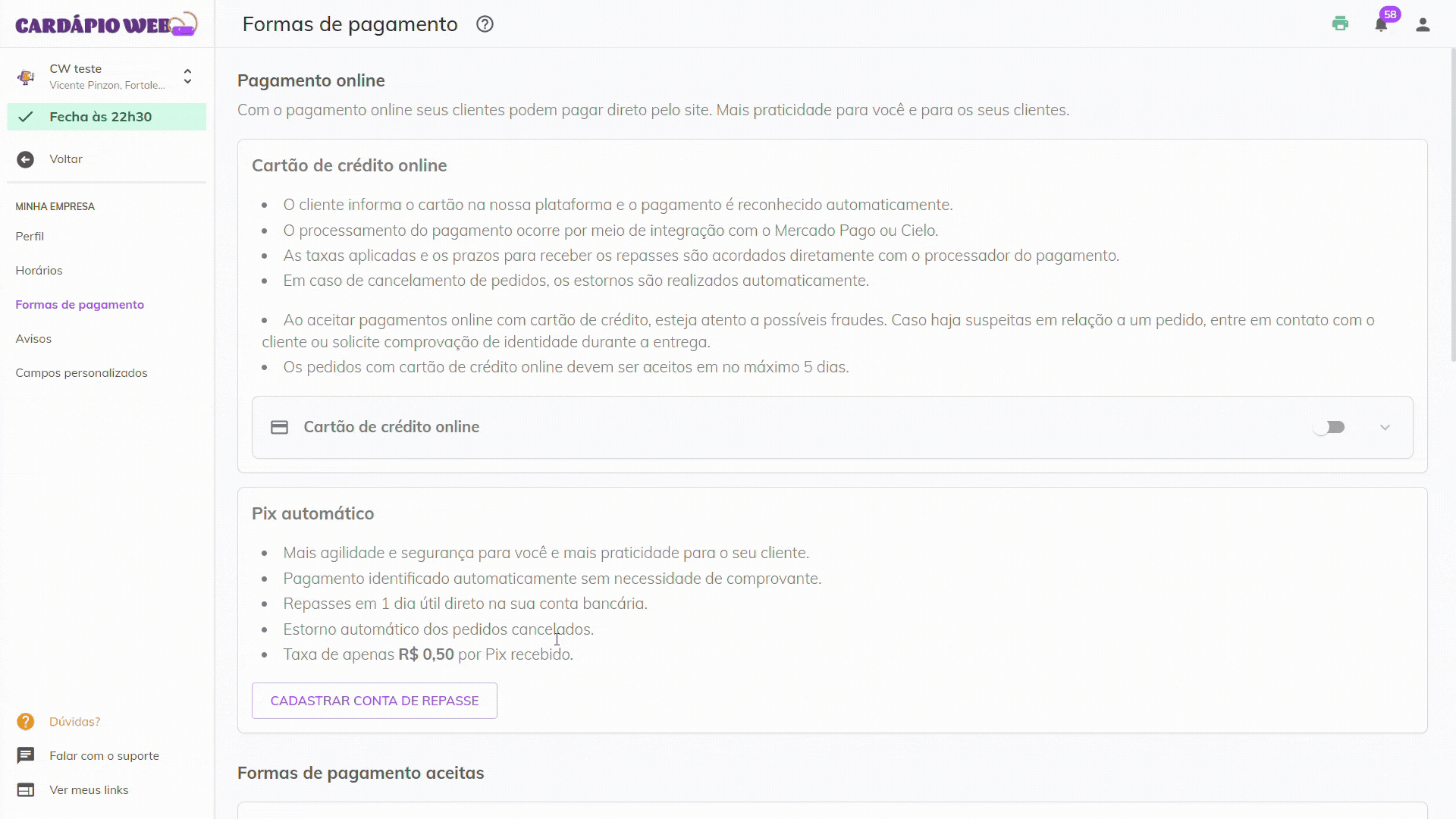The height and width of the screenshot is (819, 1456).
Task: Click the printer icon in header
Action: [1340, 24]
